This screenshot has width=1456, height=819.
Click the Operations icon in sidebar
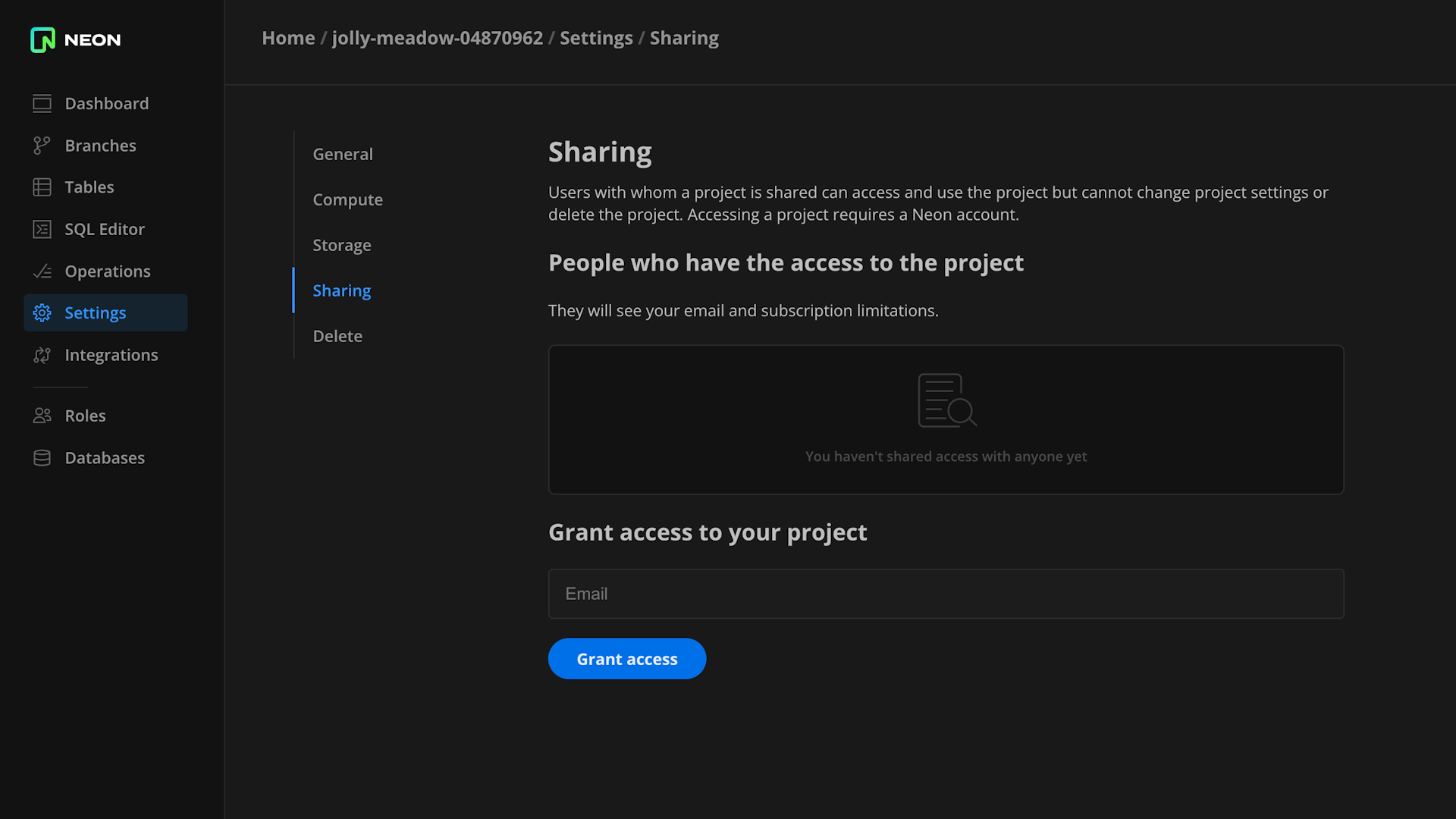(42, 271)
